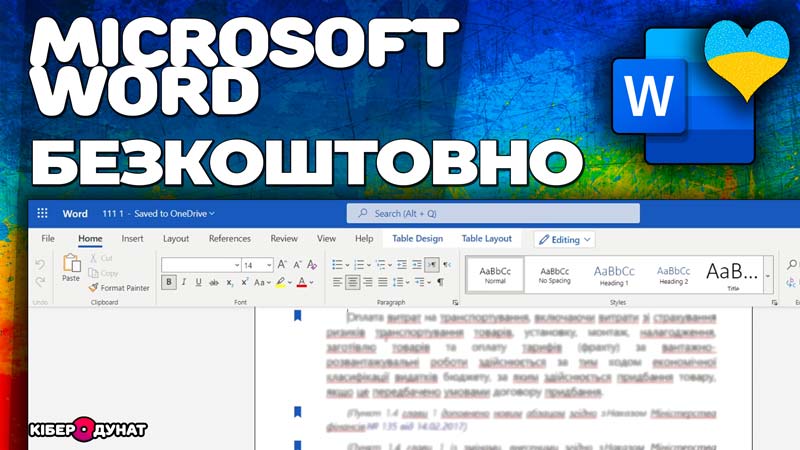800x450 pixels.
Task: Switch to the Insert tab
Action: tap(132, 238)
